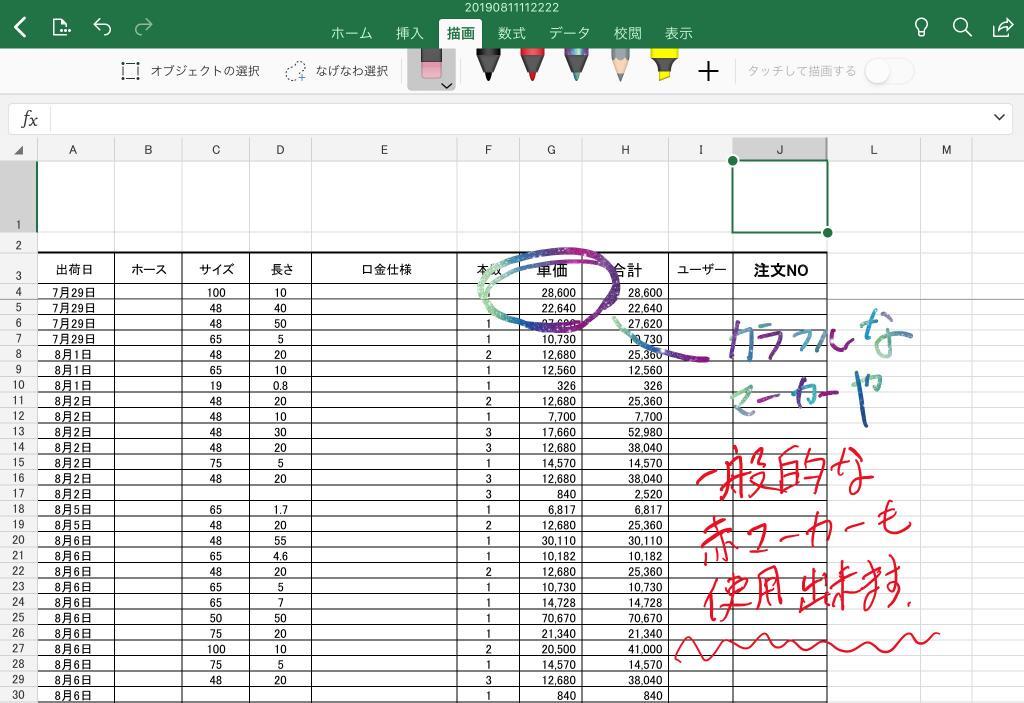Undo the last action
The image size is (1024, 703).
101,28
